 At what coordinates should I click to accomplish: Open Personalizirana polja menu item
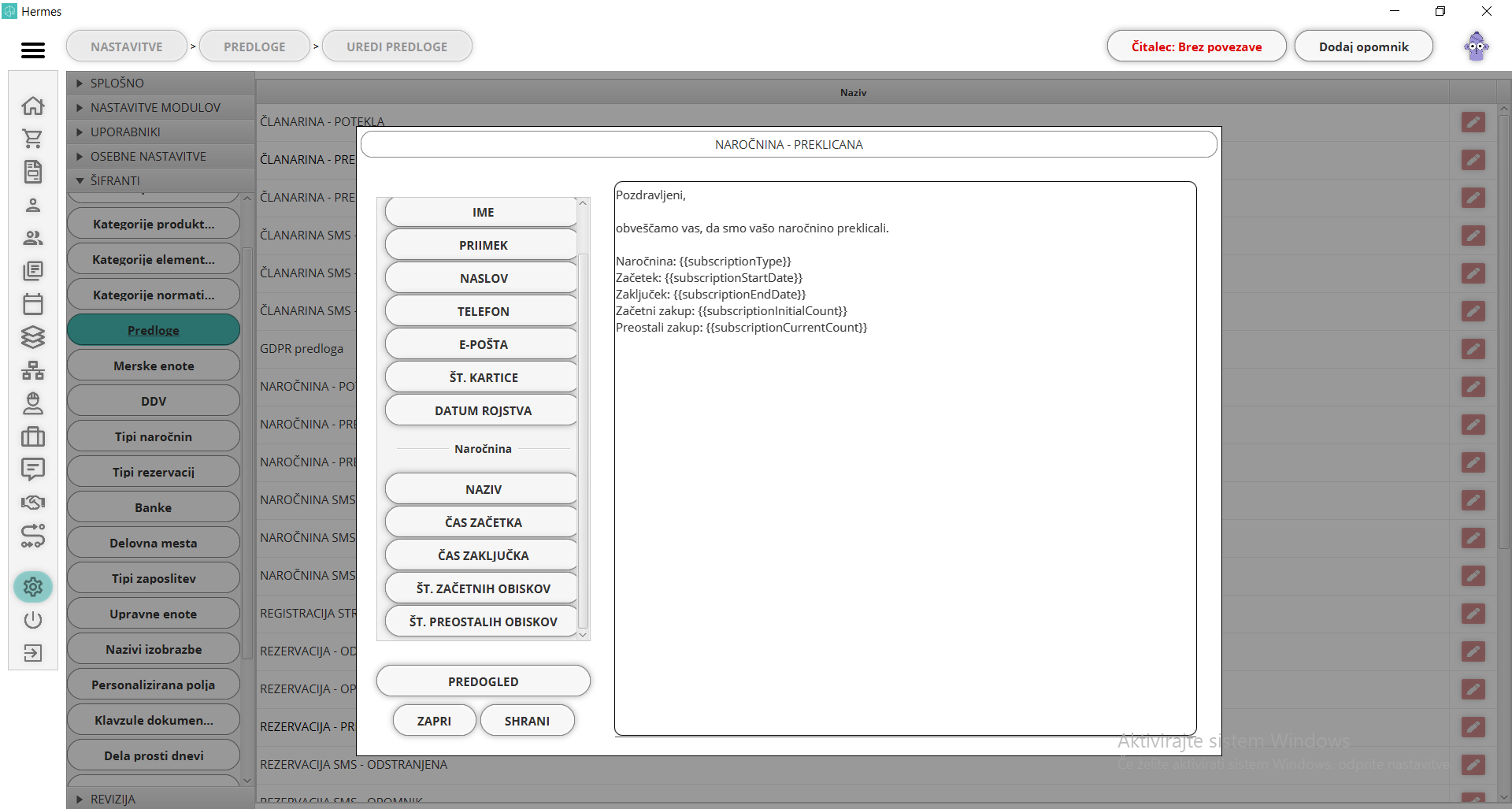pyautogui.click(x=154, y=685)
